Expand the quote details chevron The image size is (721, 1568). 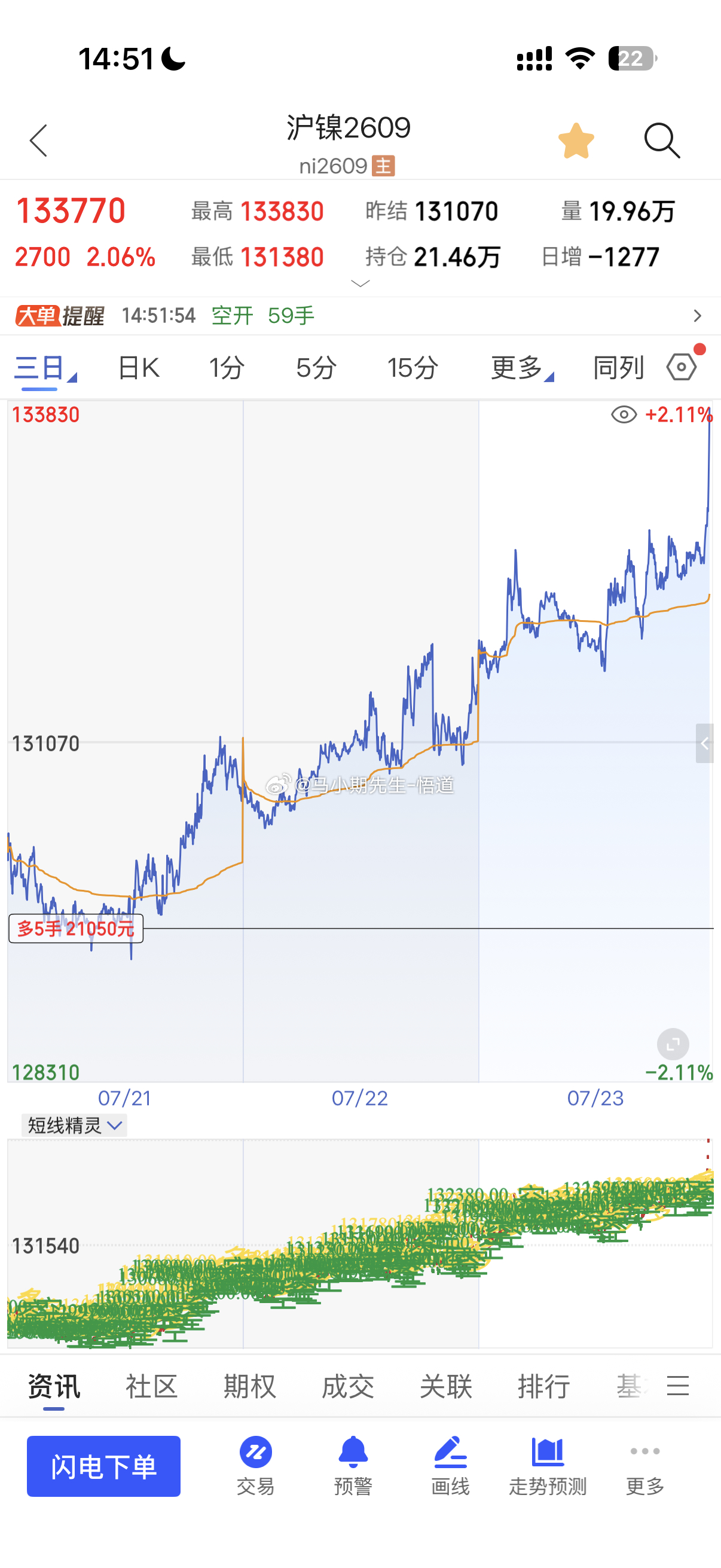pos(361,283)
